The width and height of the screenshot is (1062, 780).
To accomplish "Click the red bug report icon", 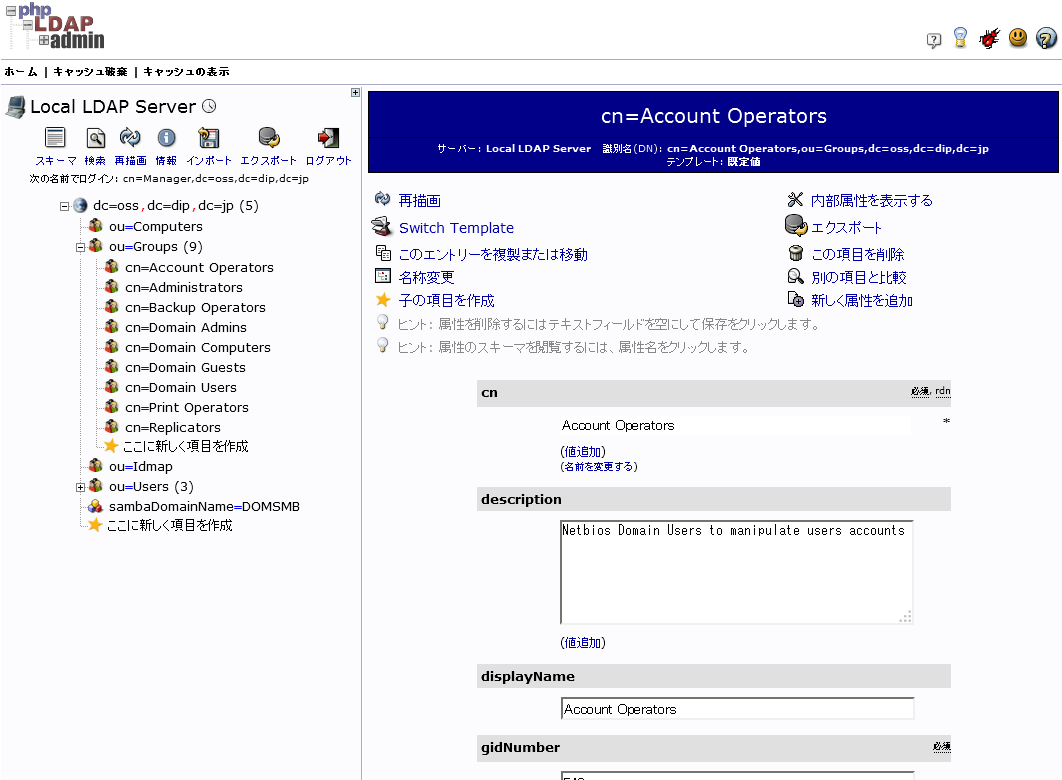I will tap(989, 38).
